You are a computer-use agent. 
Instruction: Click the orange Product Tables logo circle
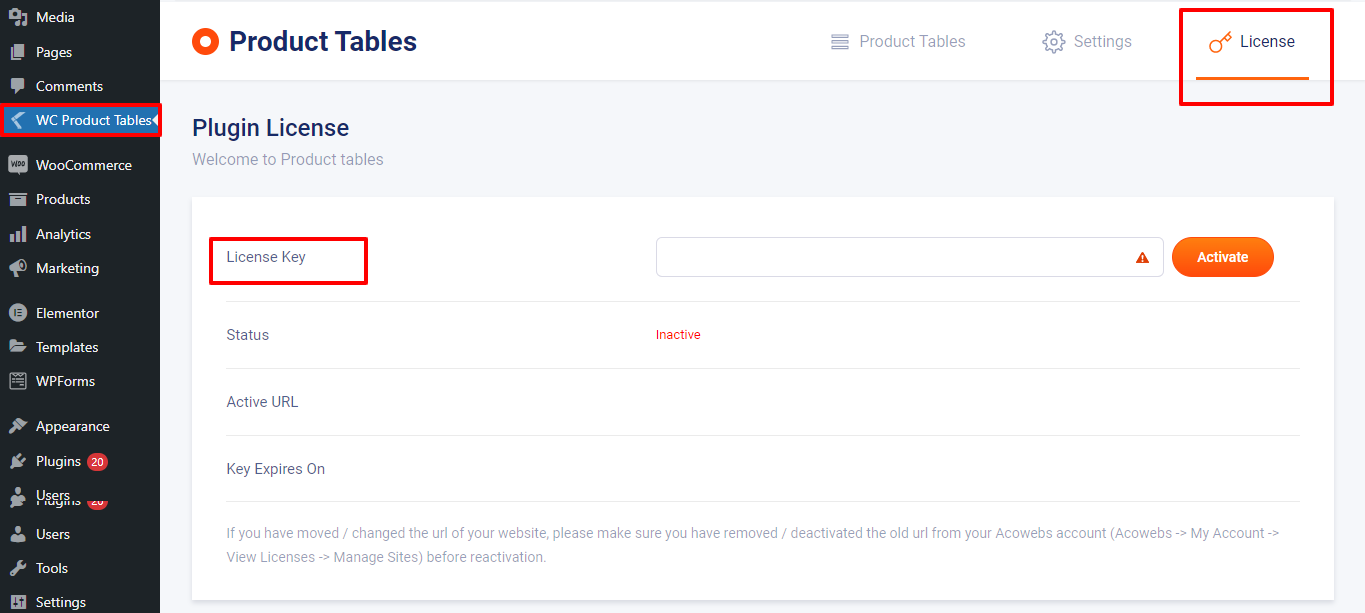pos(205,41)
